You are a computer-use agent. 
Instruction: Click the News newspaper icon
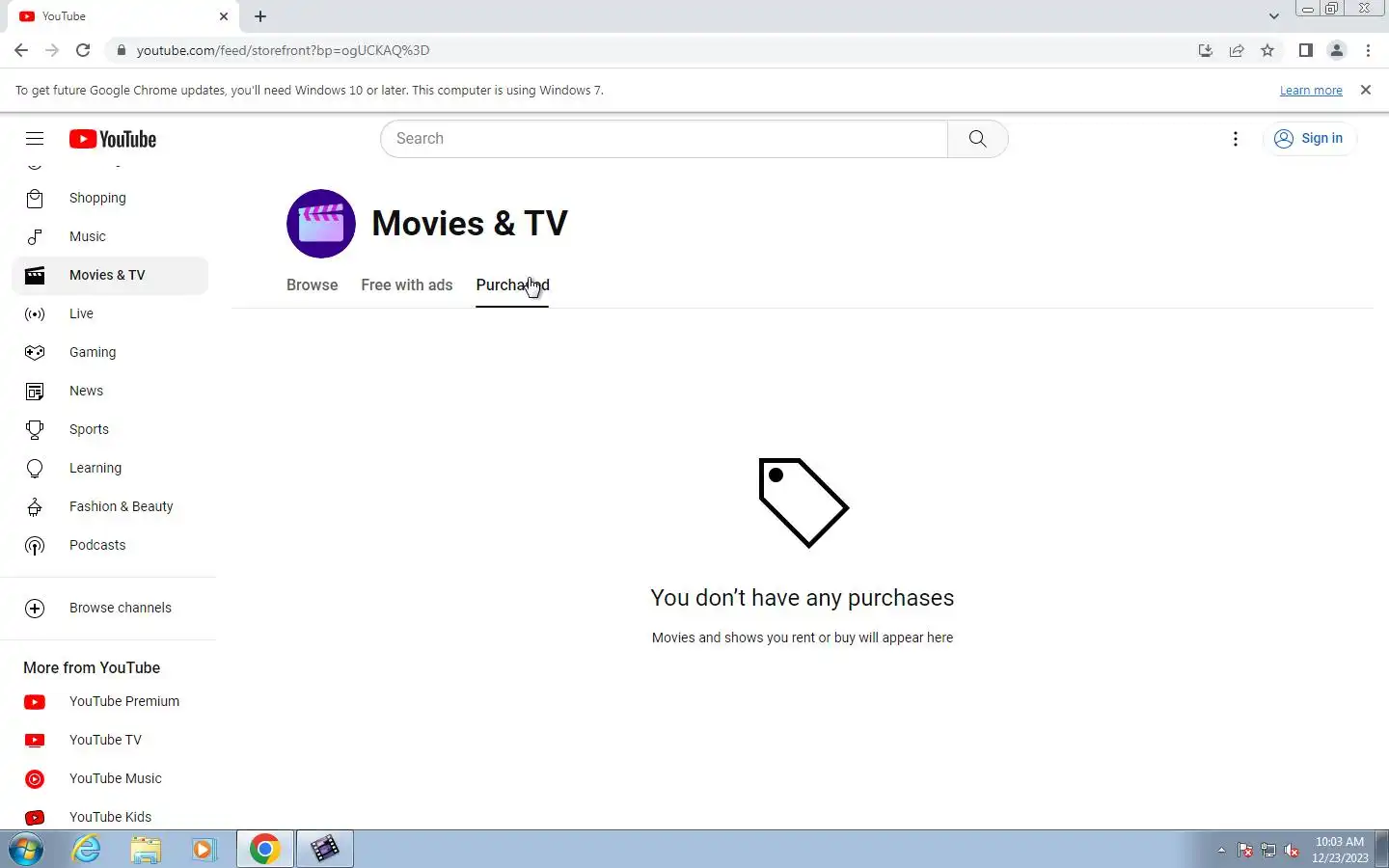(x=35, y=391)
